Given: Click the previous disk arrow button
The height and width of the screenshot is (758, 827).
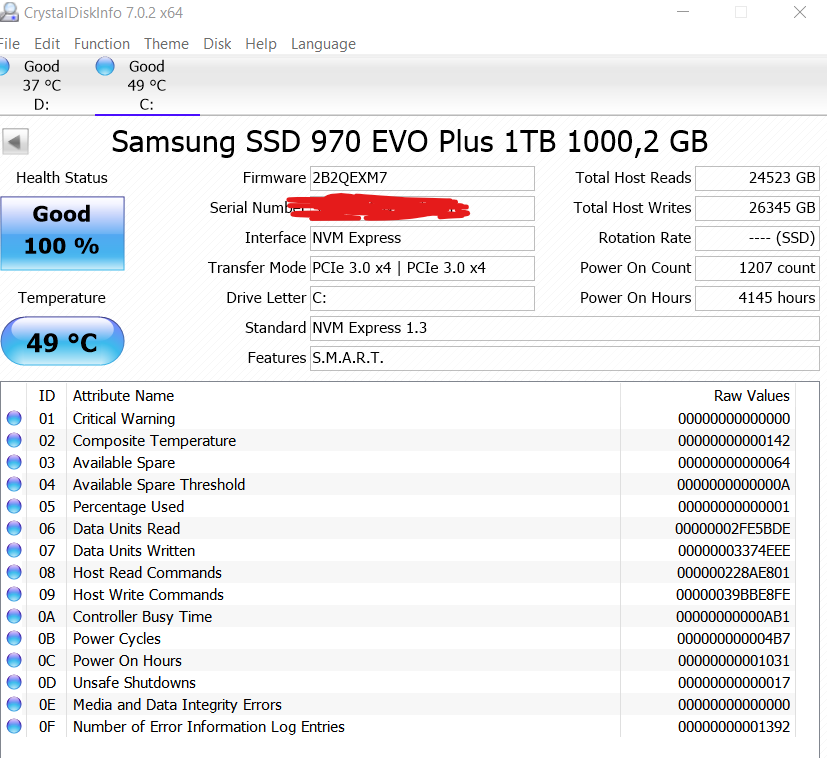Looking at the screenshot, I should click(15, 141).
